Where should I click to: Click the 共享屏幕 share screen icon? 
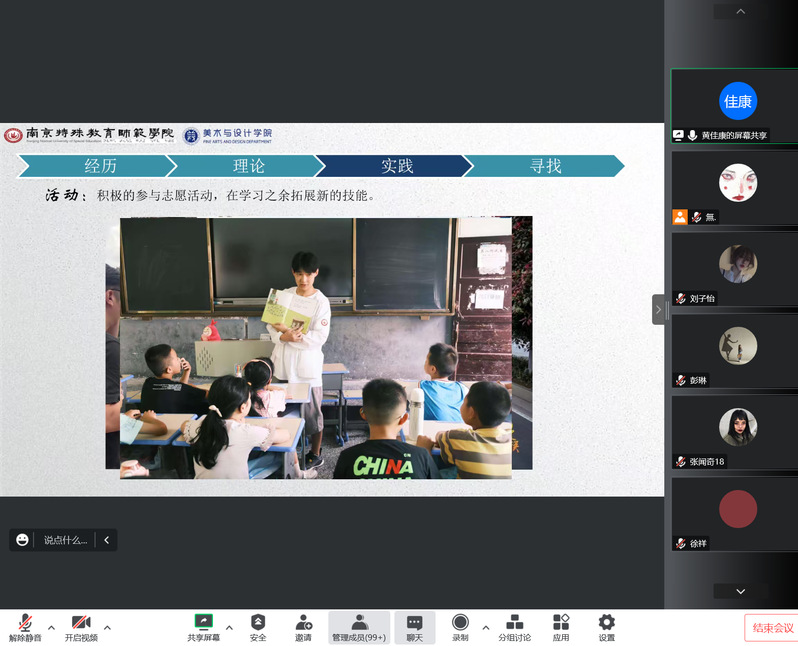(x=203, y=626)
